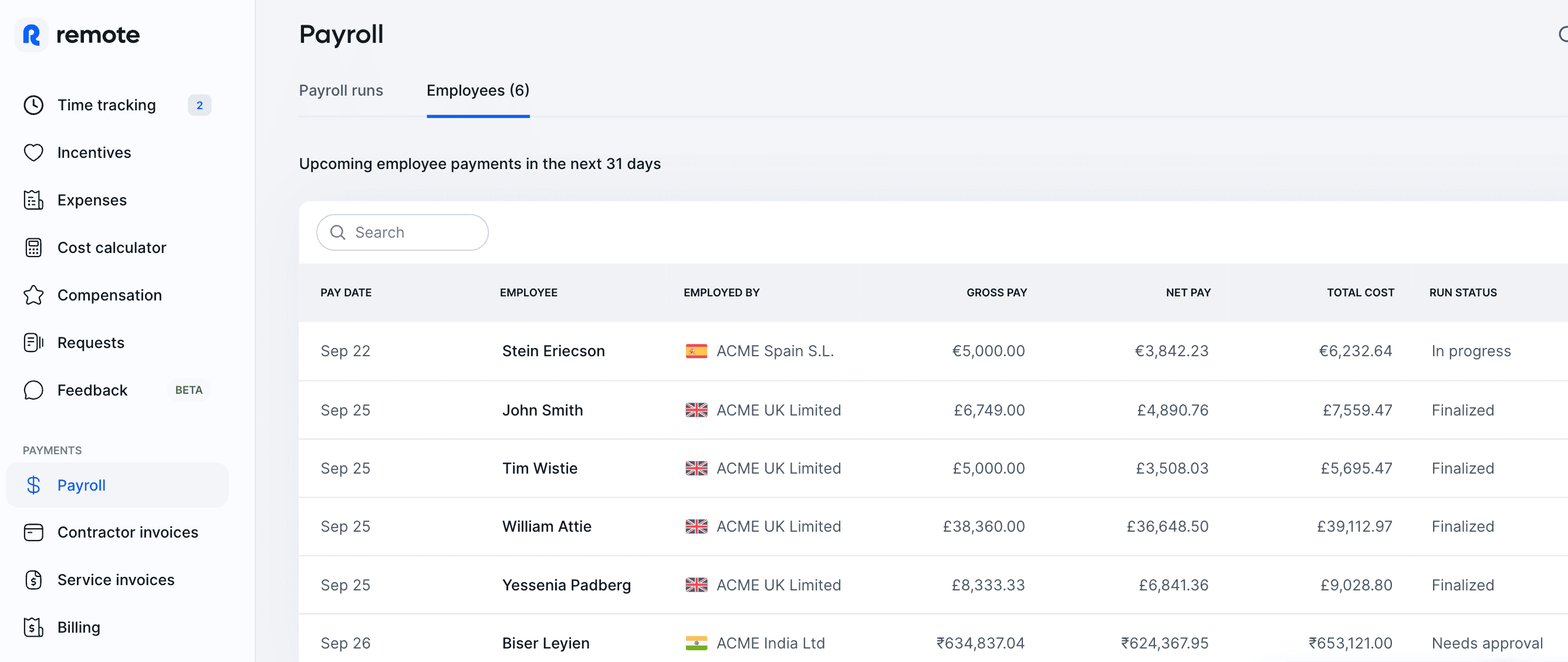Screen dimensions: 1568x662
Task: Switch to the Payroll runs tab
Action: pyautogui.click(x=341, y=90)
